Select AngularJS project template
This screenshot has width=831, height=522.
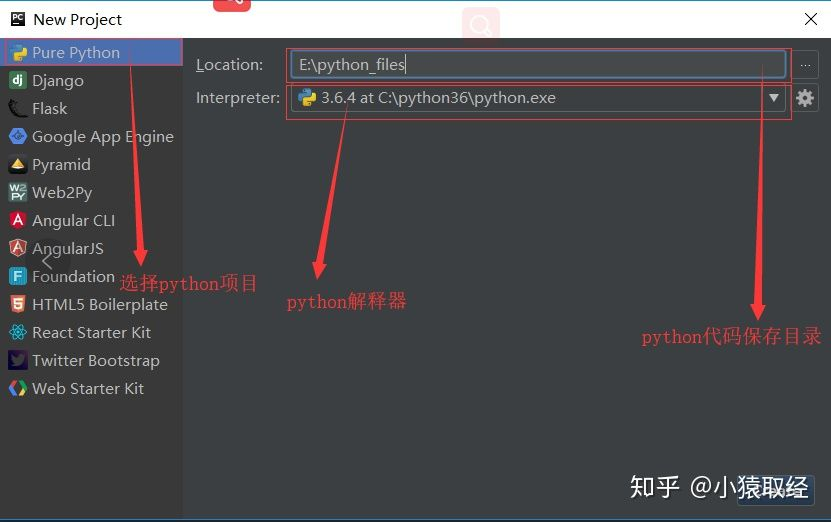coord(91,248)
